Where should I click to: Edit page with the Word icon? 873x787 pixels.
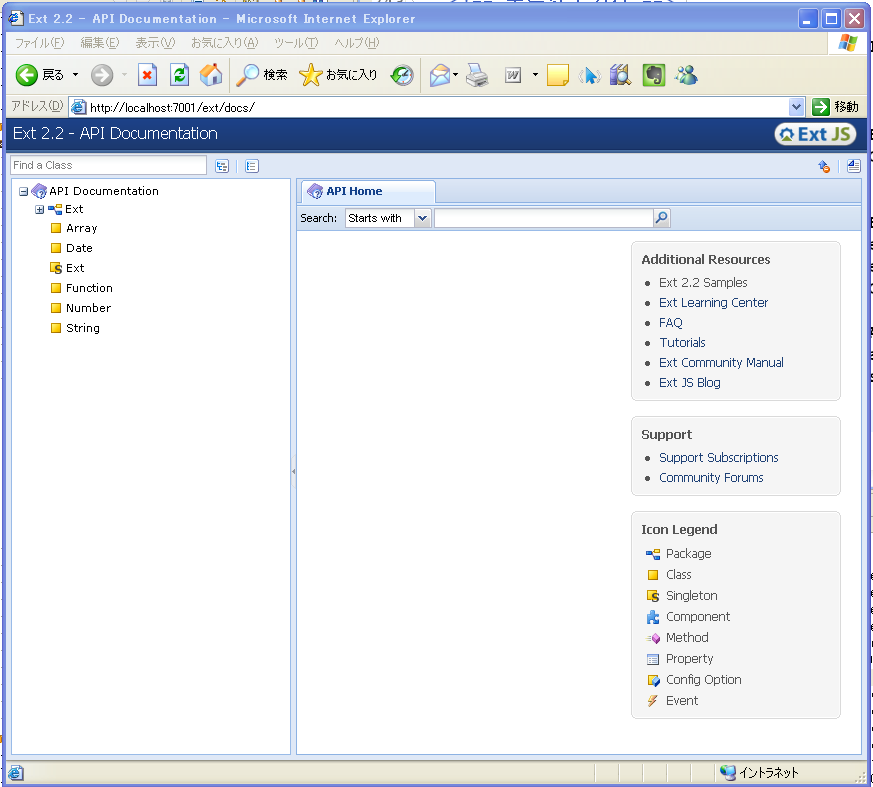513,75
